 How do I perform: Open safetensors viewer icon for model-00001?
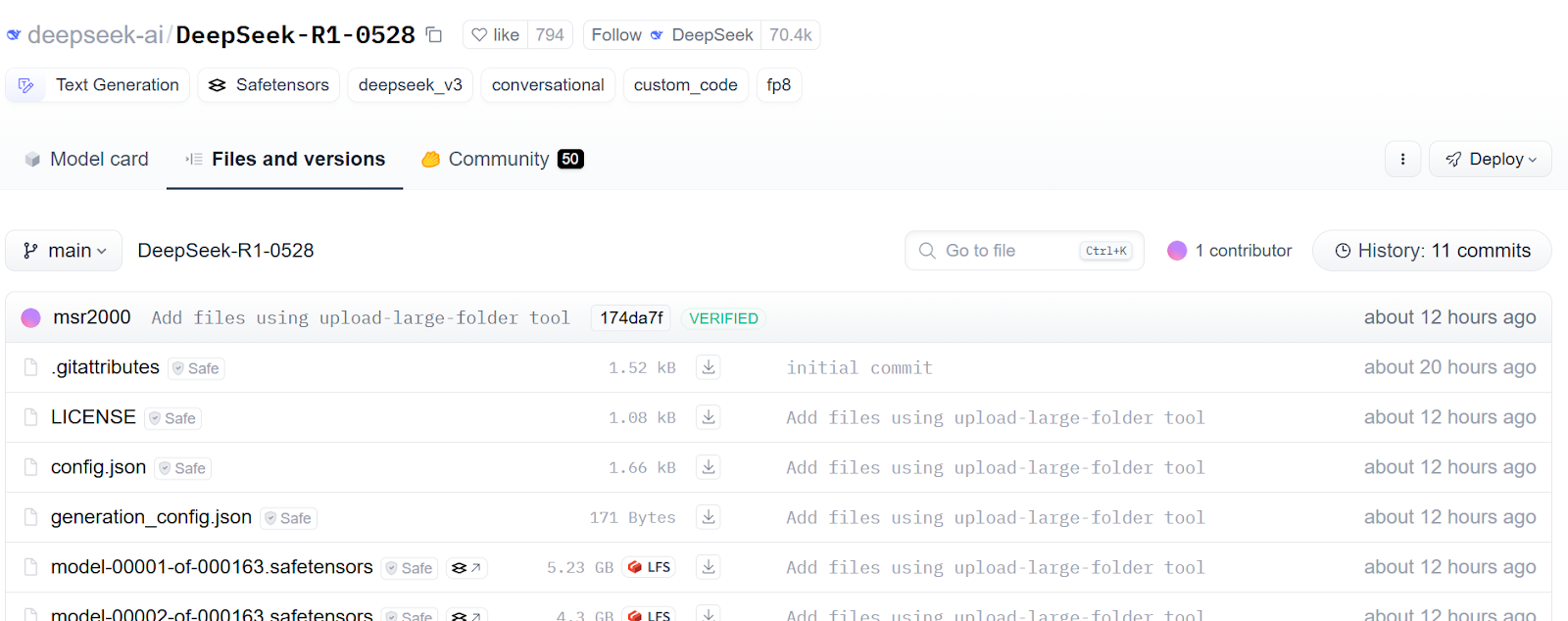466,568
